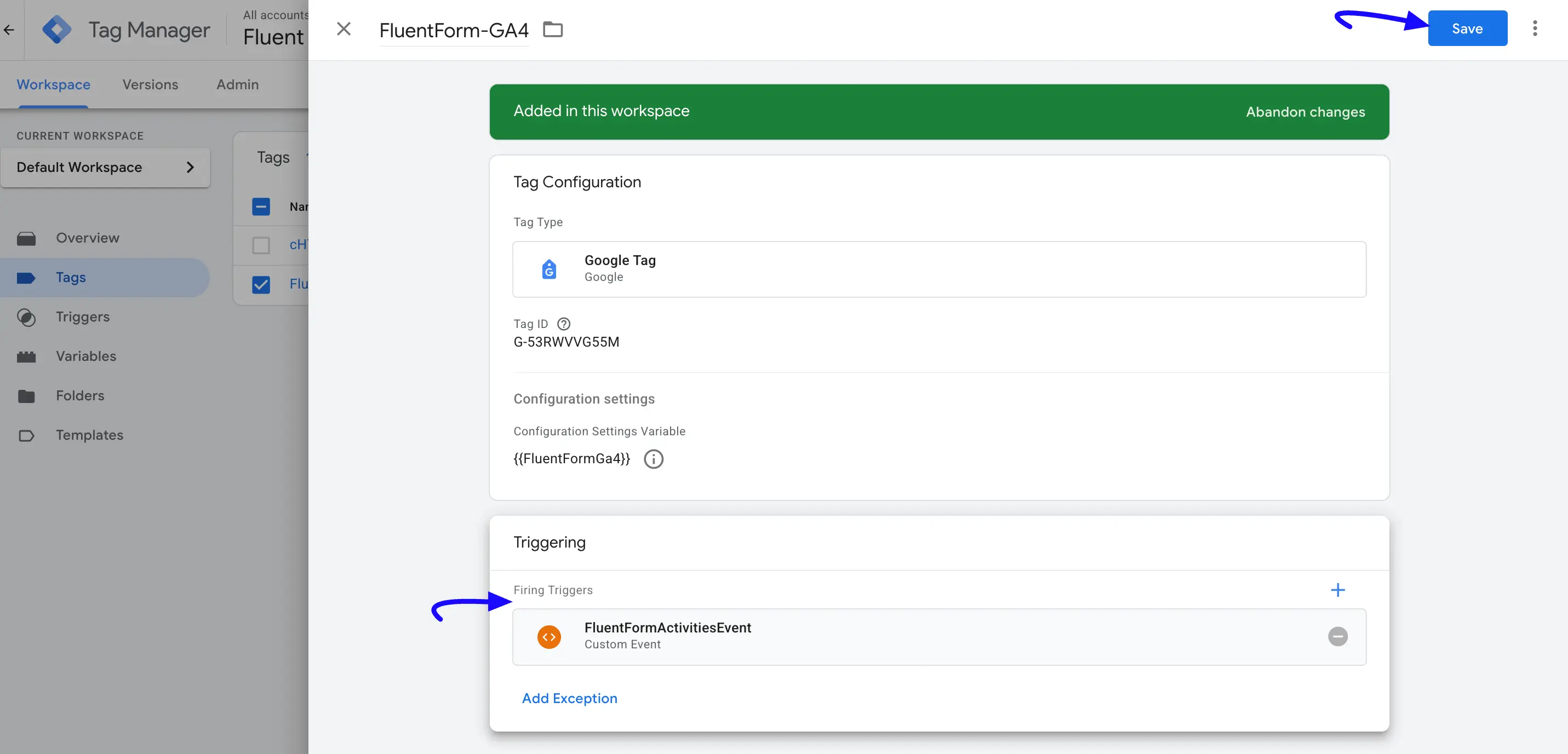Click the Fluent container name in header
The image size is (1568, 754).
coord(273,37)
